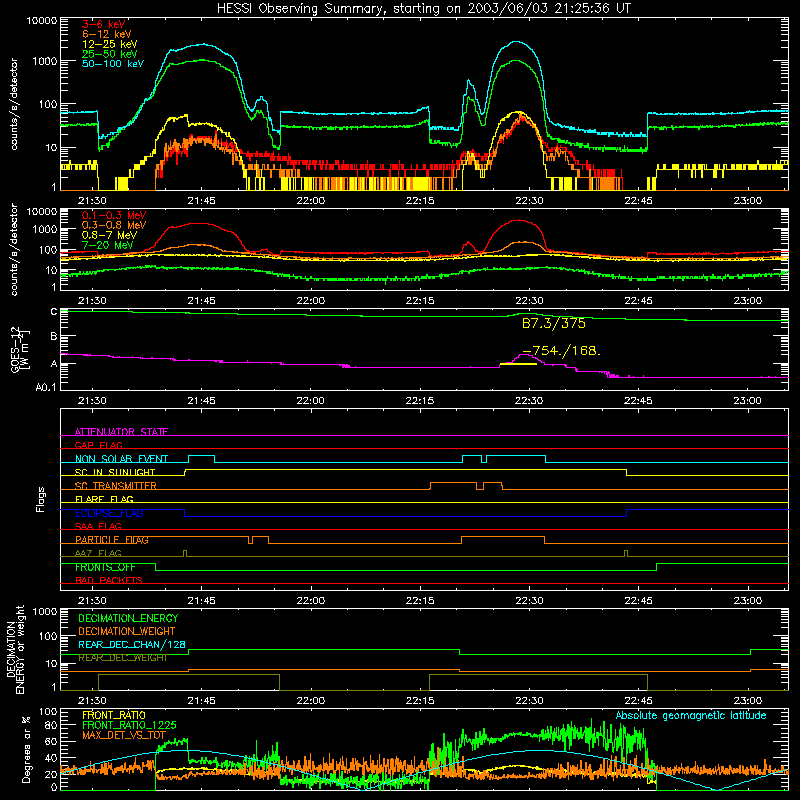Click the HESSI Observing Summary title text
The image size is (800, 800).
click(424, 9)
